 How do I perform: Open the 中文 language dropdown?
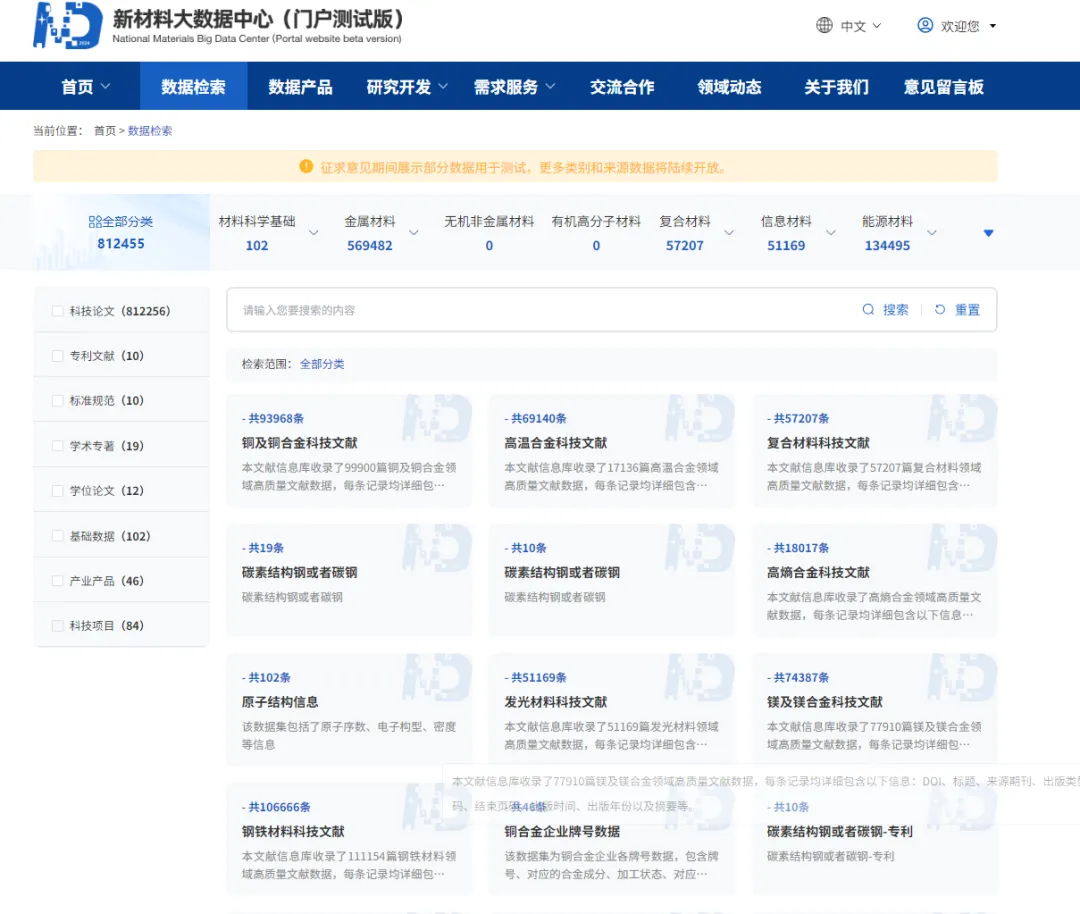860,26
